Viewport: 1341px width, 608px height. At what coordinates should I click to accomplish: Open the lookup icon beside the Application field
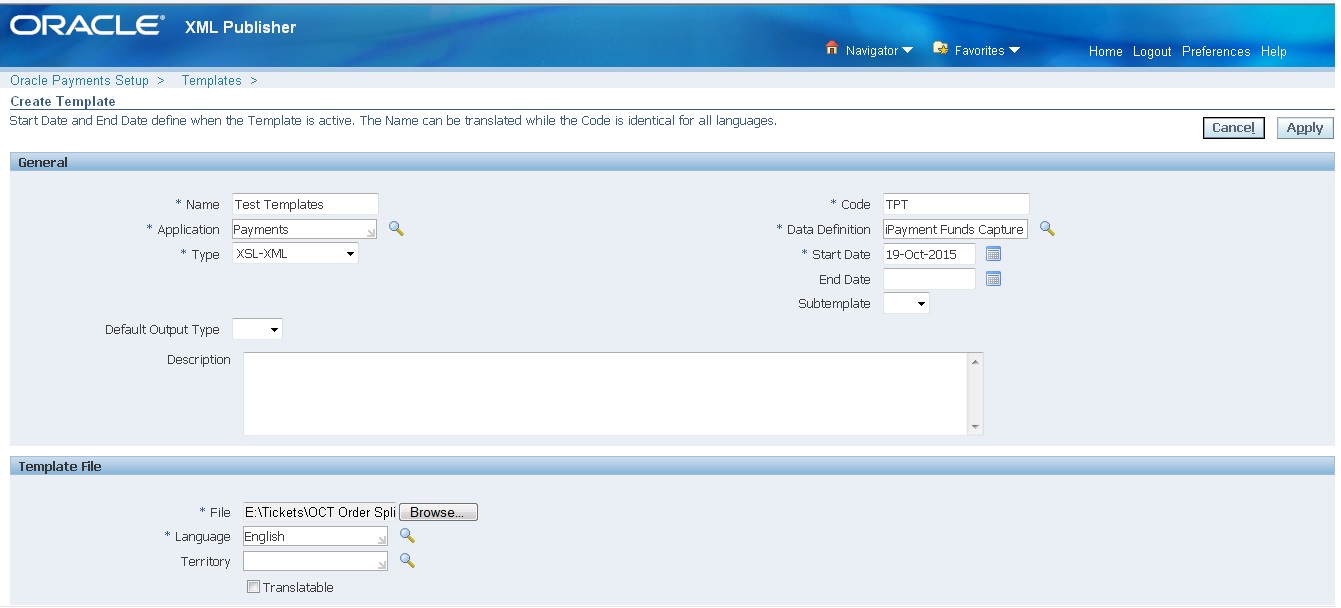point(396,228)
